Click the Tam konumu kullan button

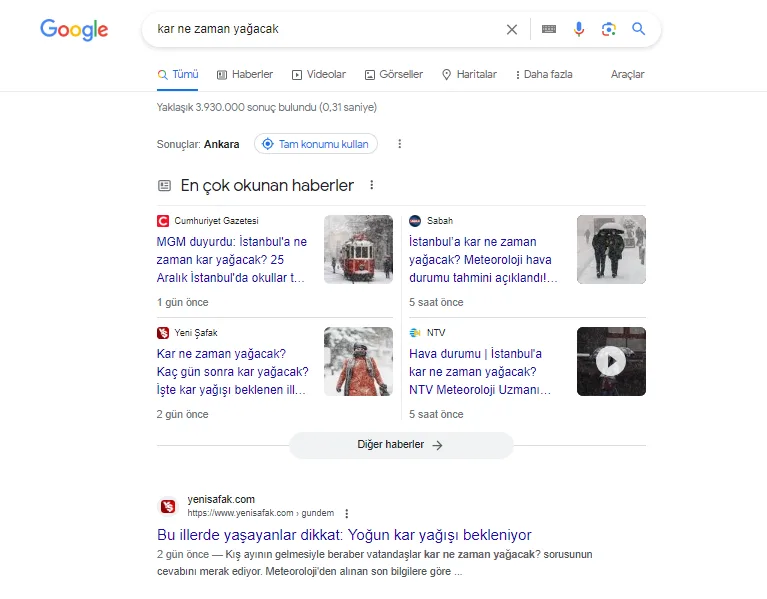coord(316,144)
